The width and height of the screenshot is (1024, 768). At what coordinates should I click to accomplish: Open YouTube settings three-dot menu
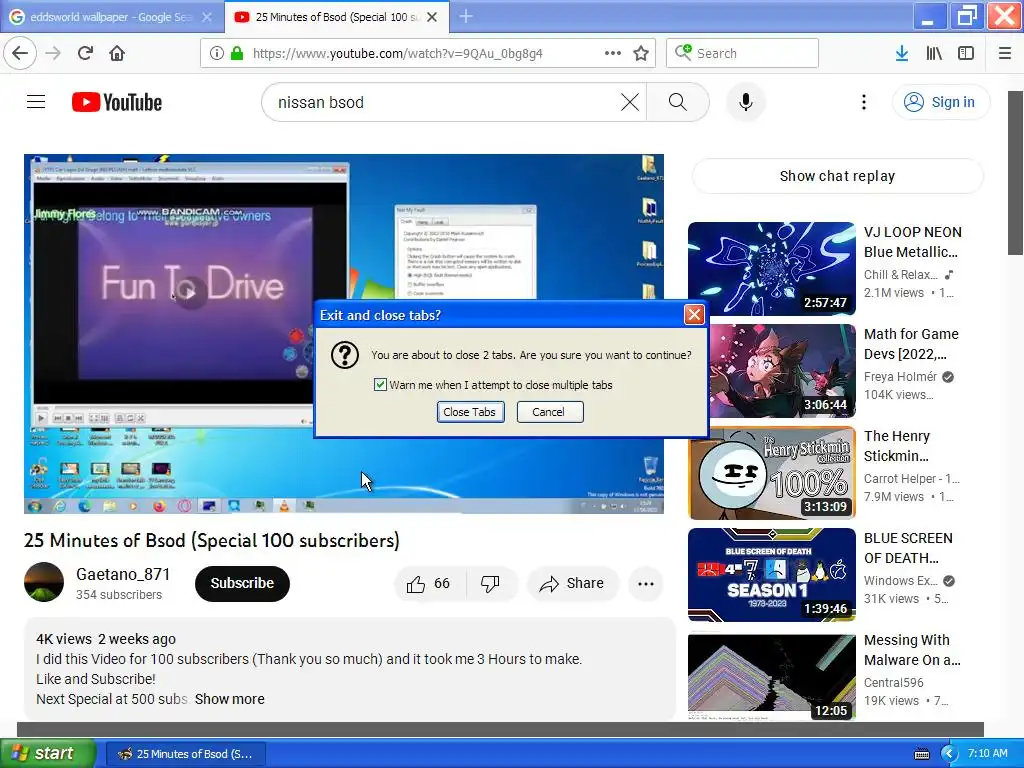point(863,102)
